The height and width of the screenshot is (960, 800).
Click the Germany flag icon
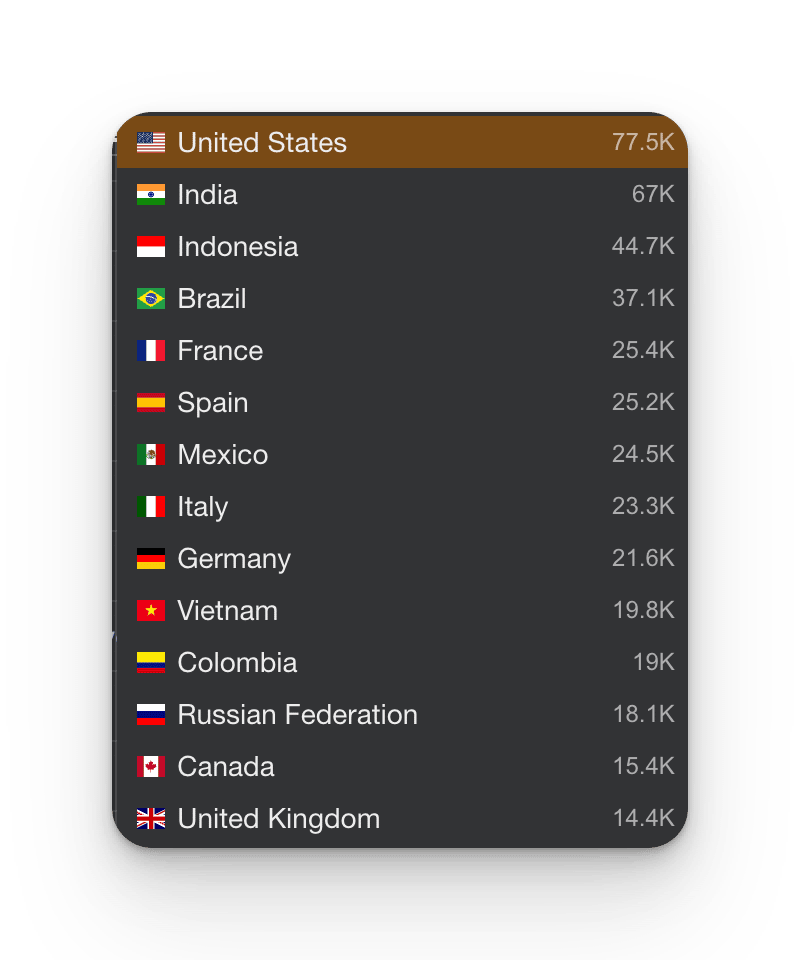(x=151, y=559)
